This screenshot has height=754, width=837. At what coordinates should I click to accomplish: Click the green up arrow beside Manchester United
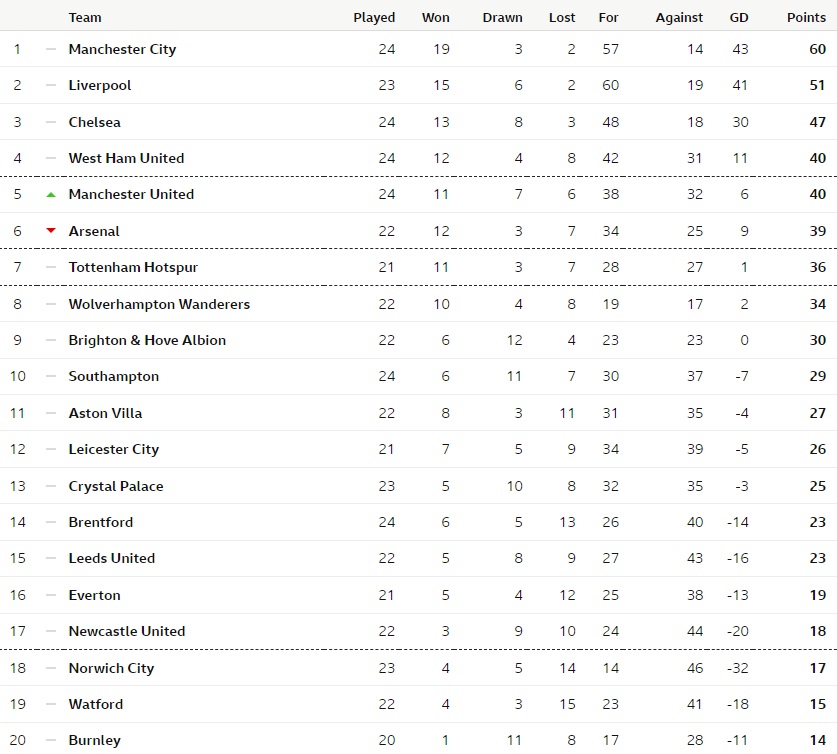[x=51, y=195]
